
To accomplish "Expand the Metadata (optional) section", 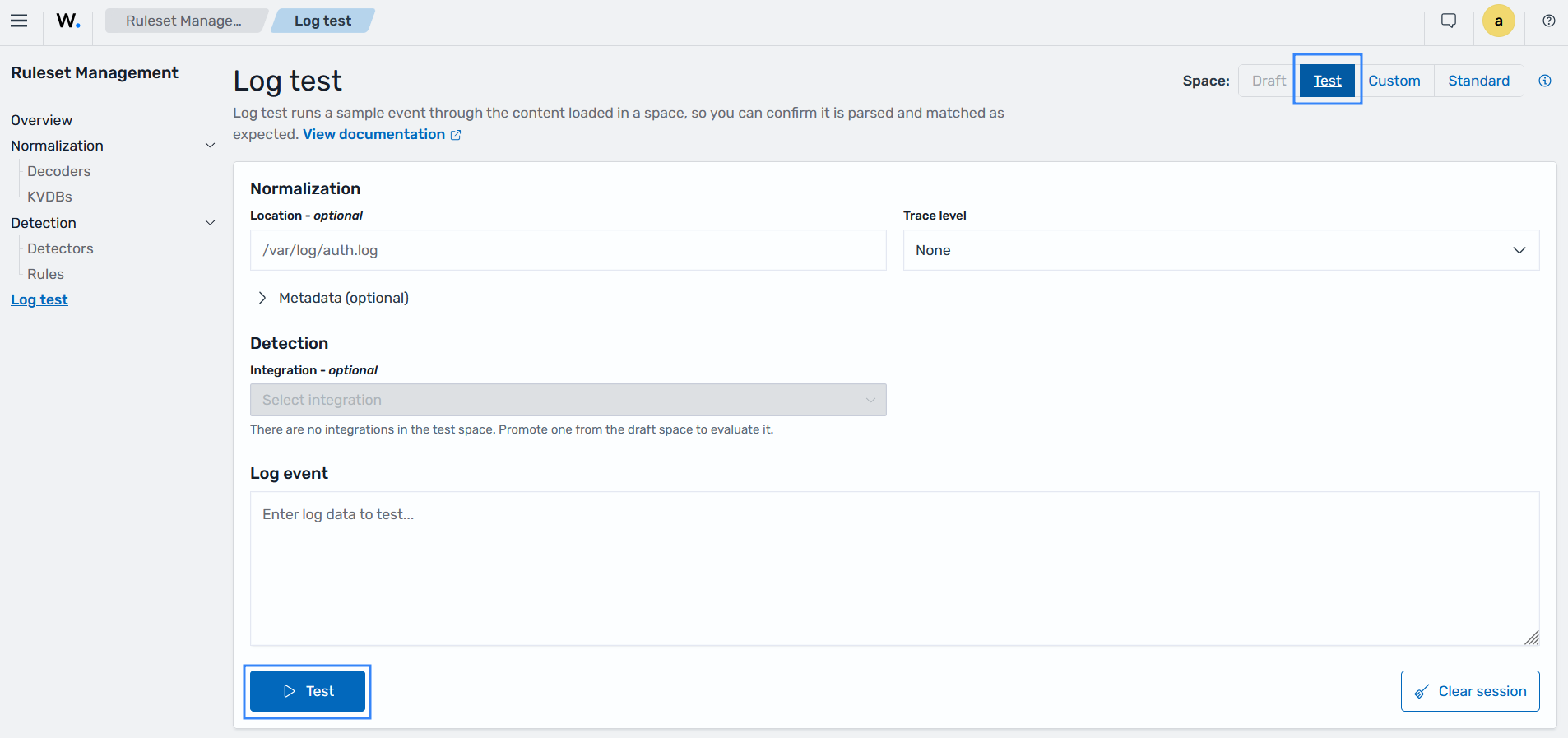I will (x=333, y=298).
